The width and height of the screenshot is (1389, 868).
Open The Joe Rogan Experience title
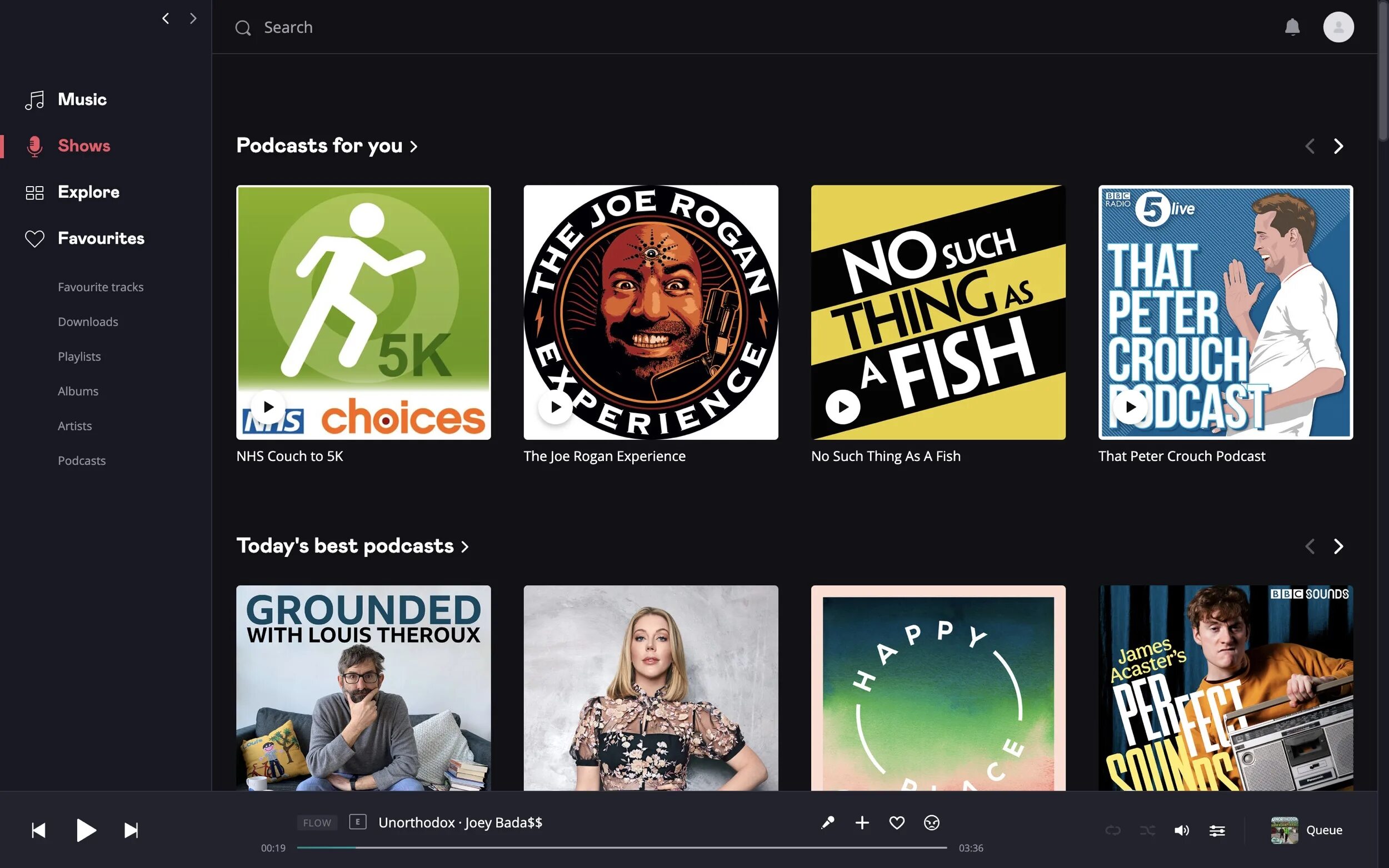(604, 456)
